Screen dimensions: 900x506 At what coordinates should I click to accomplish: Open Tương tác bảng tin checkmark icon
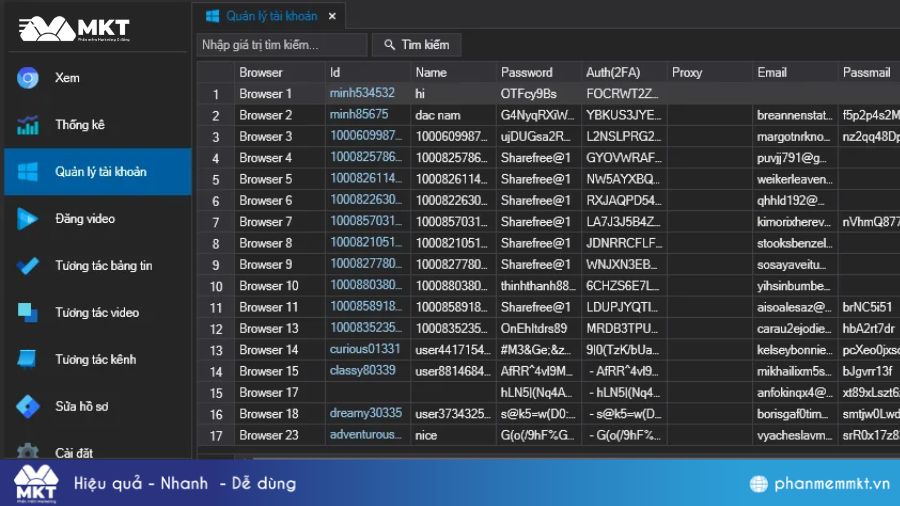[28, 266]
